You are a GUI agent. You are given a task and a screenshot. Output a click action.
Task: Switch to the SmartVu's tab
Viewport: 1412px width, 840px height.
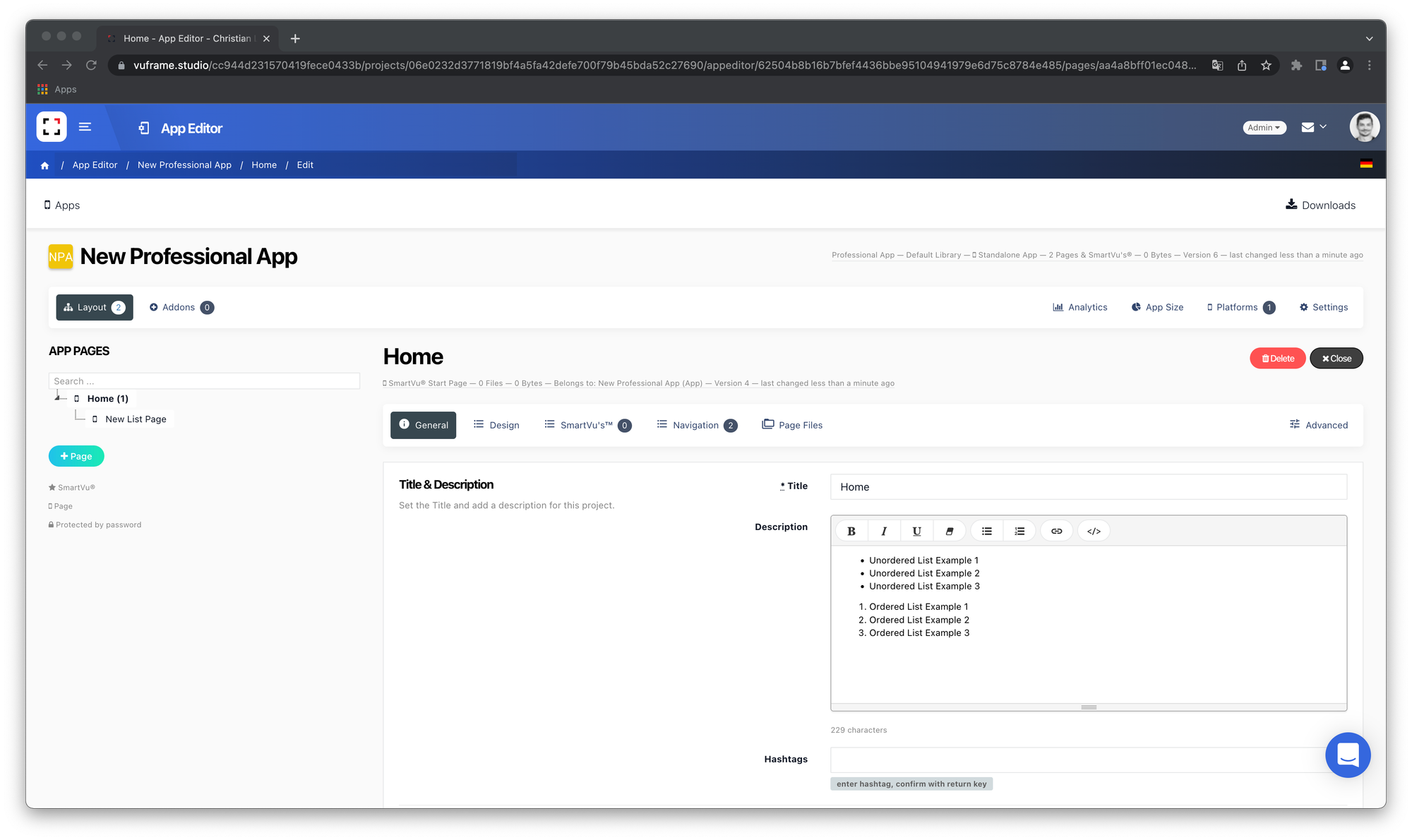point(587,425)
